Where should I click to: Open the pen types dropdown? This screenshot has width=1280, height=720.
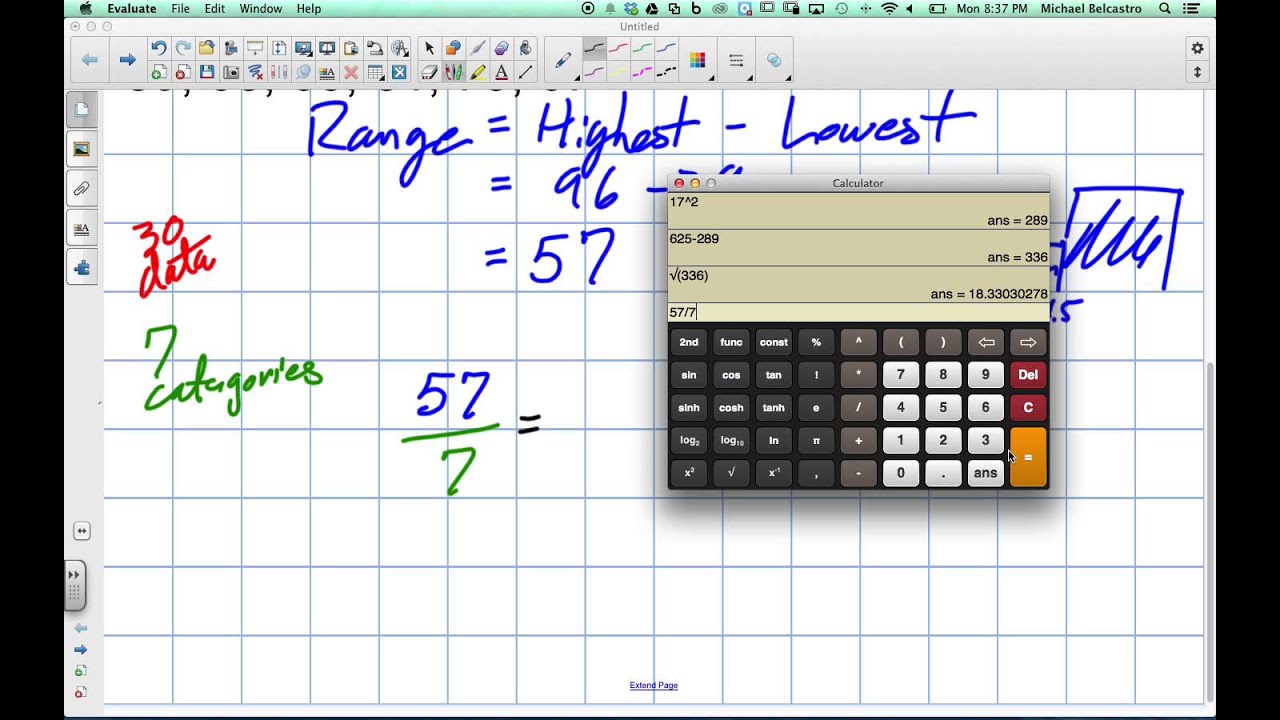(x=563, y=60)
